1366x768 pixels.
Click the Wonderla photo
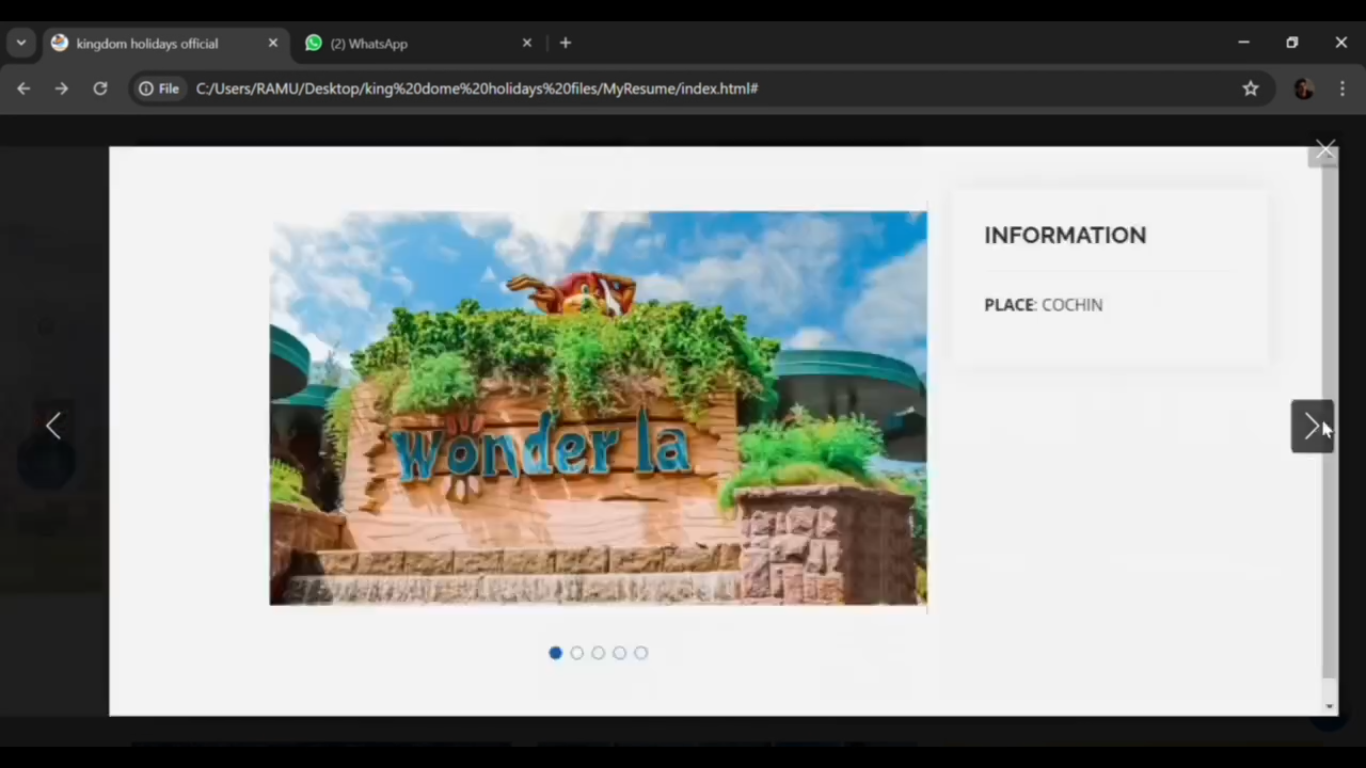598,408
